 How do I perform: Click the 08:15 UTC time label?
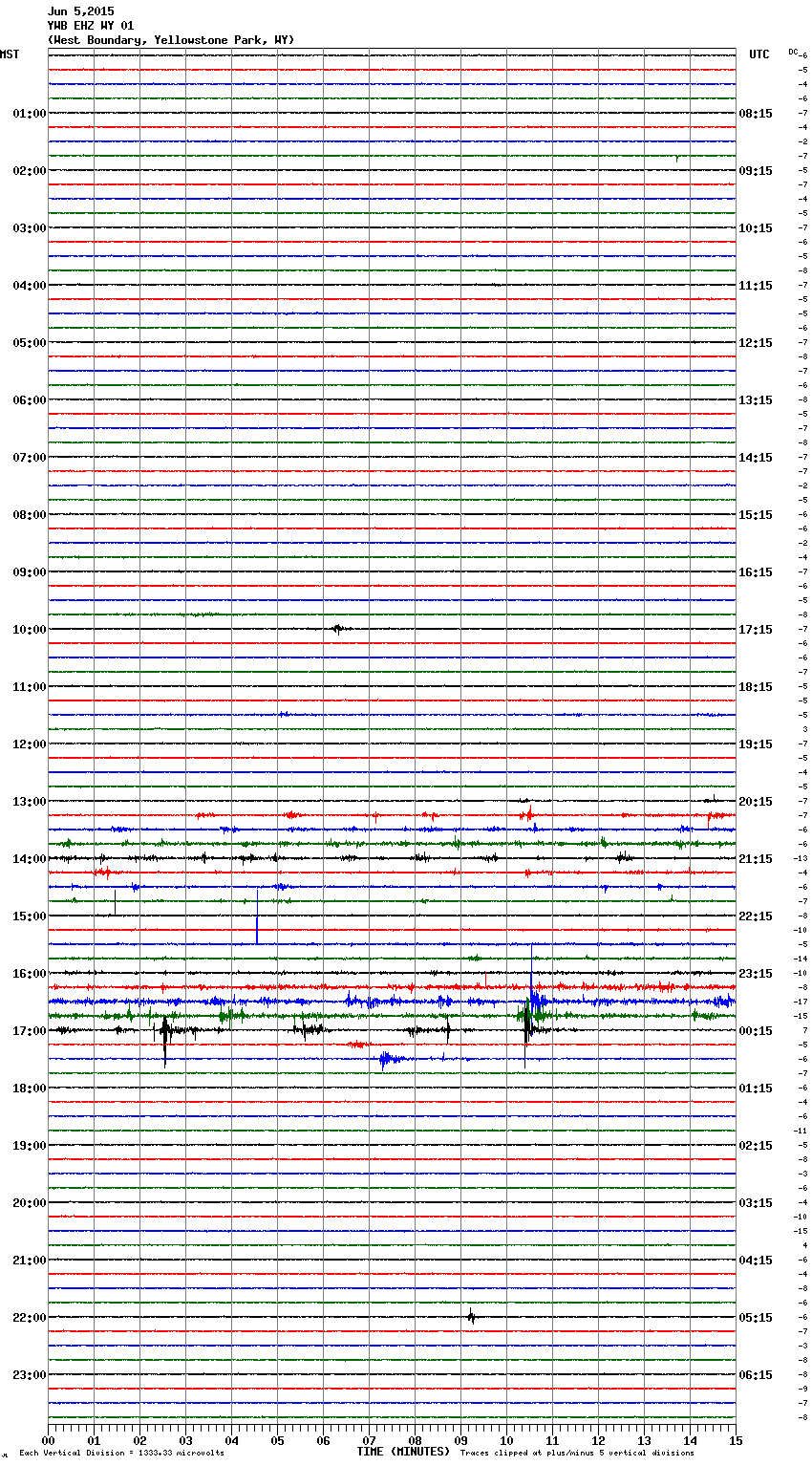pyautogui.click(x=756, y=114)
